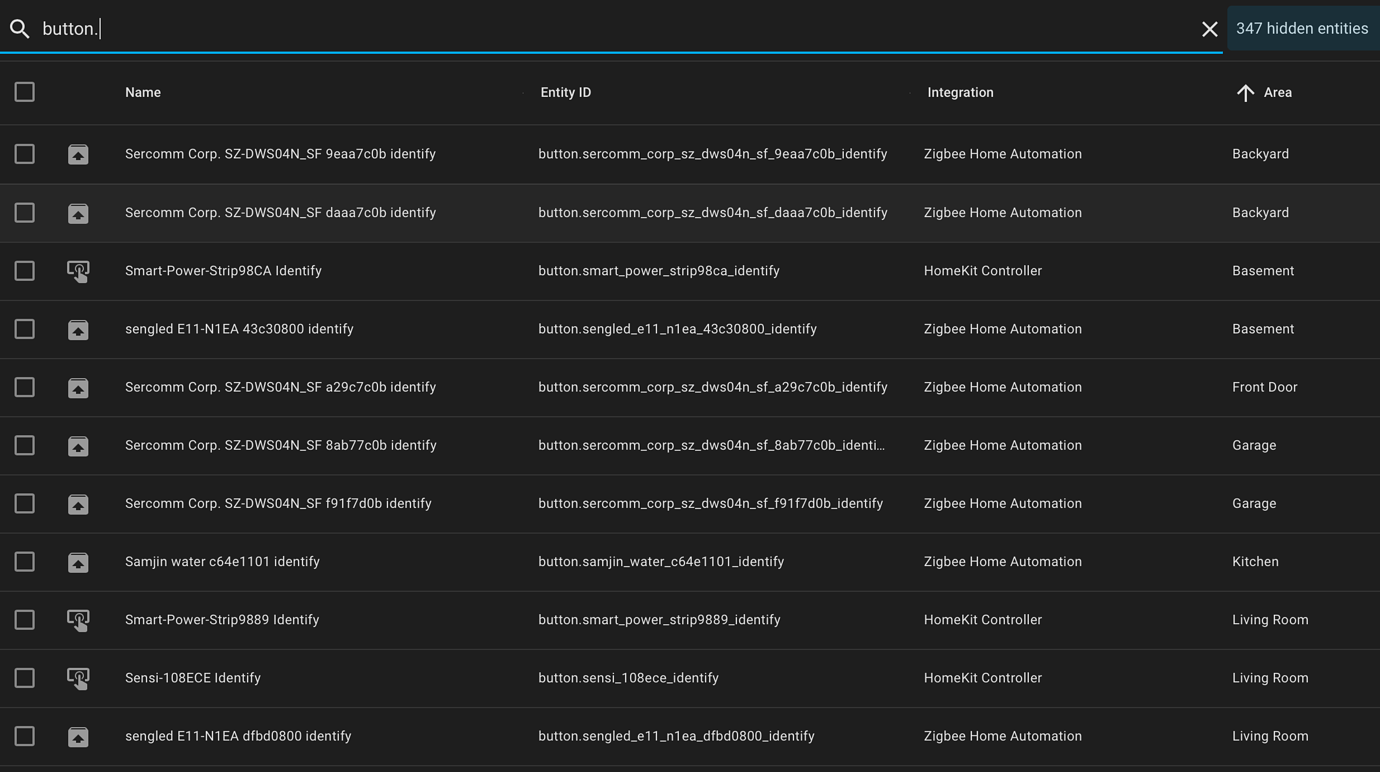
Task: Click the Area sort arrow
Action: click(x=1244, y=92)
